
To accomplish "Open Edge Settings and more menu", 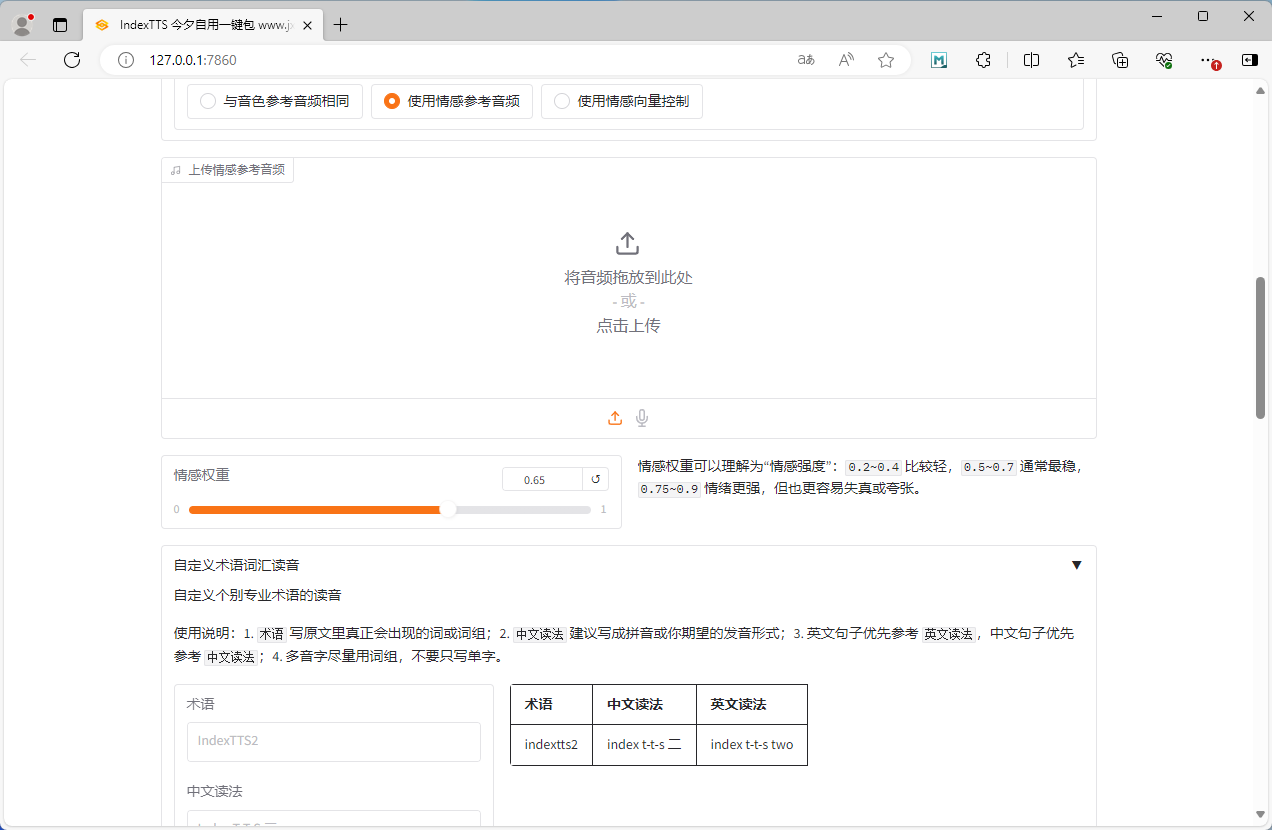I will point(1207,60).
